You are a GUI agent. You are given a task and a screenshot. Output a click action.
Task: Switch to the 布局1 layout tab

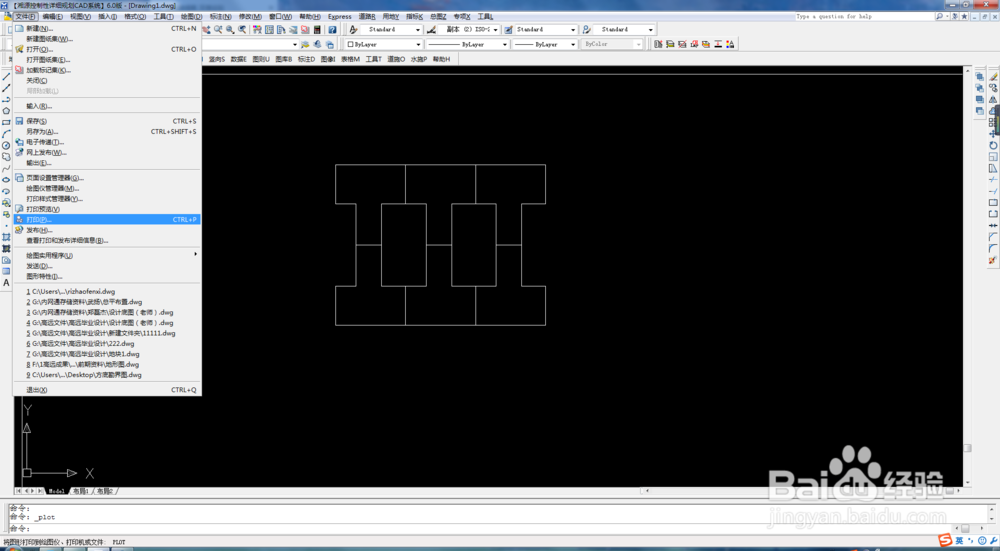pos(81,491)
